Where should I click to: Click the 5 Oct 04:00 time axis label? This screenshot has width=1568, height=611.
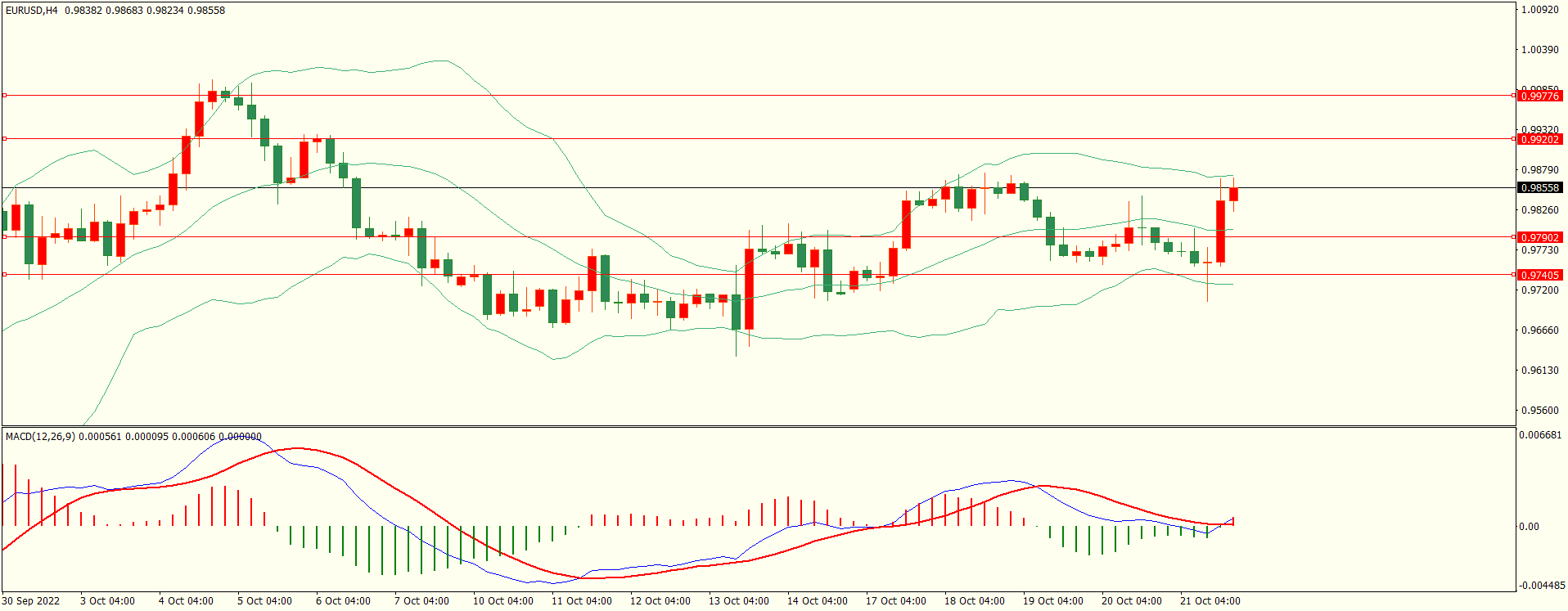264,601
